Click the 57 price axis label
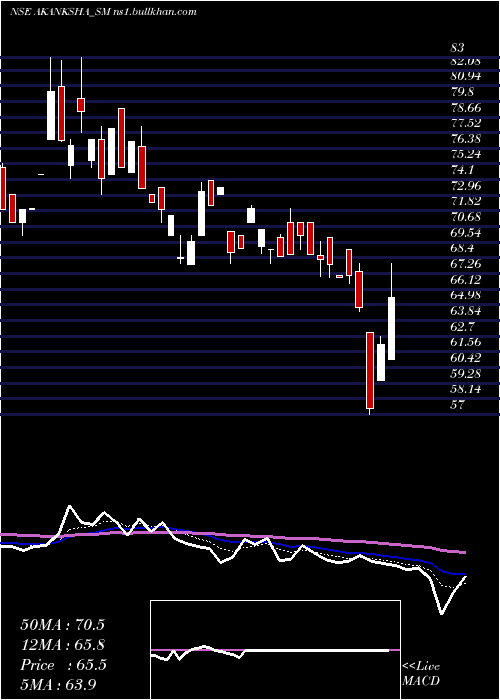The width and height of the screenshot is (500, 700). tap(458, 405)
